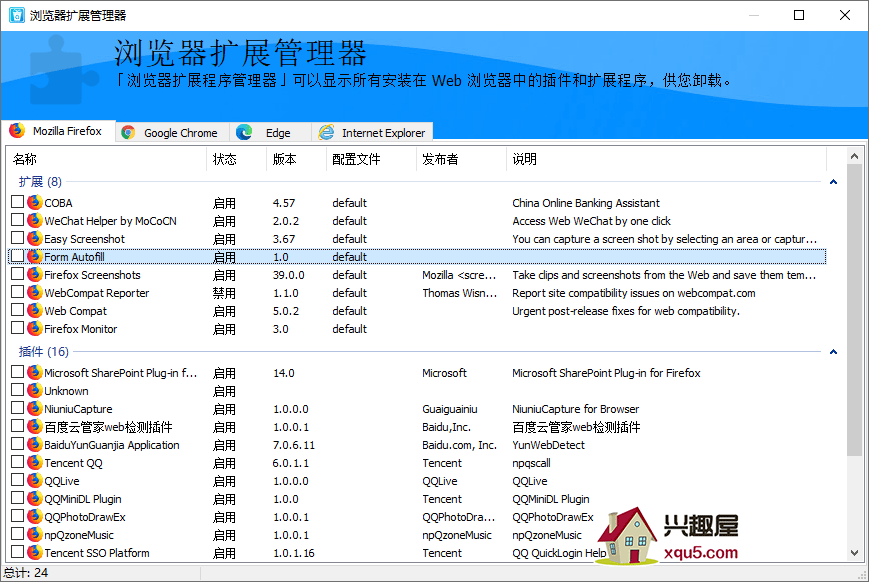Screen dimensions: 869x582
Task: Open the Google Chrome tab
Action: pyautogui.click(x=172, y=132)
